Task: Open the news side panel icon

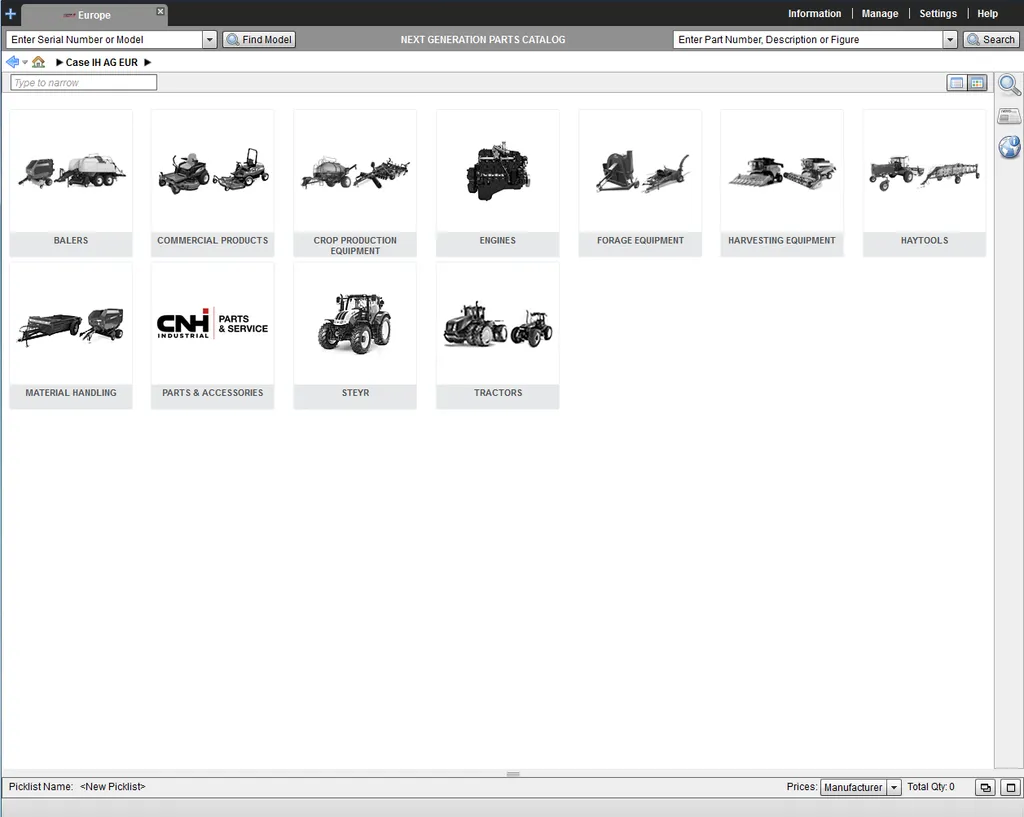Action: tap(1009, 116)
